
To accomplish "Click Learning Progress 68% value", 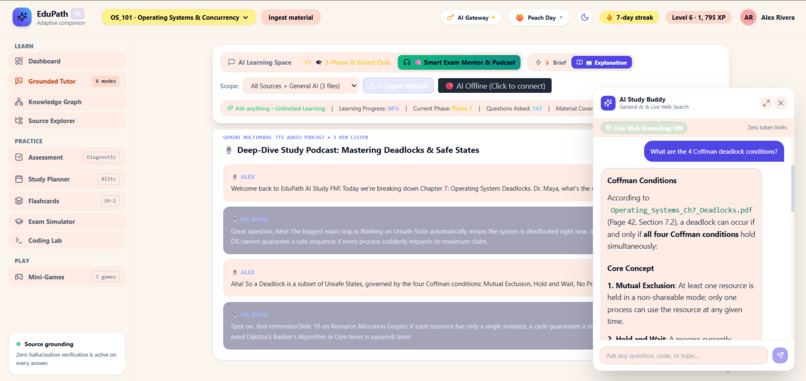I will [393, 108].
